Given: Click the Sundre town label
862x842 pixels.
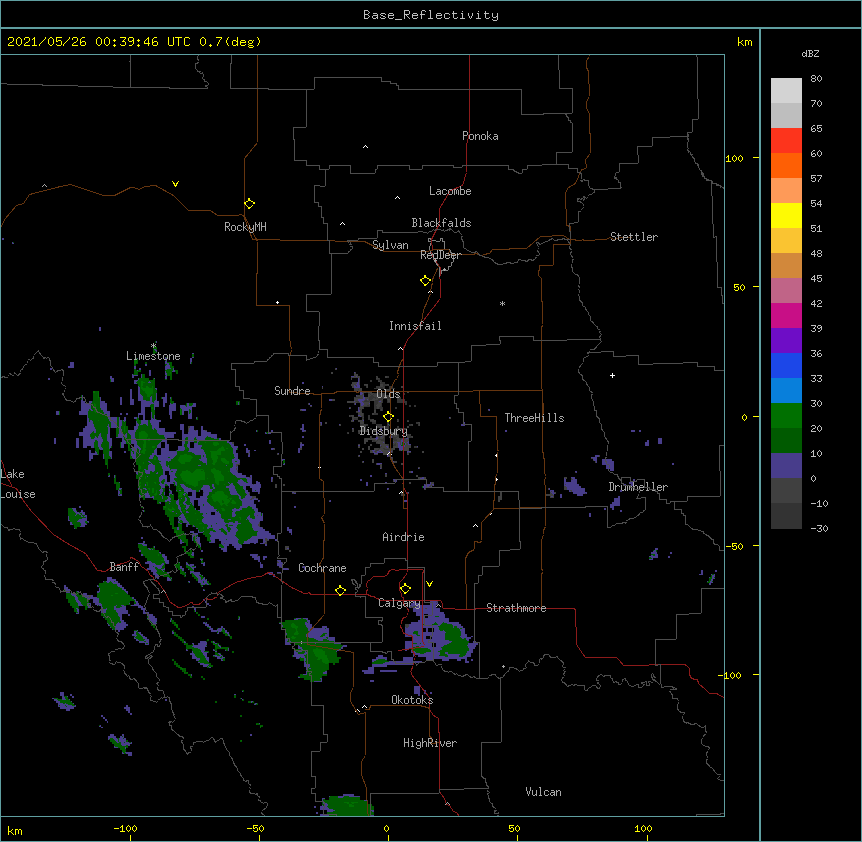Looking at the screenshot, I should [292, 391].
